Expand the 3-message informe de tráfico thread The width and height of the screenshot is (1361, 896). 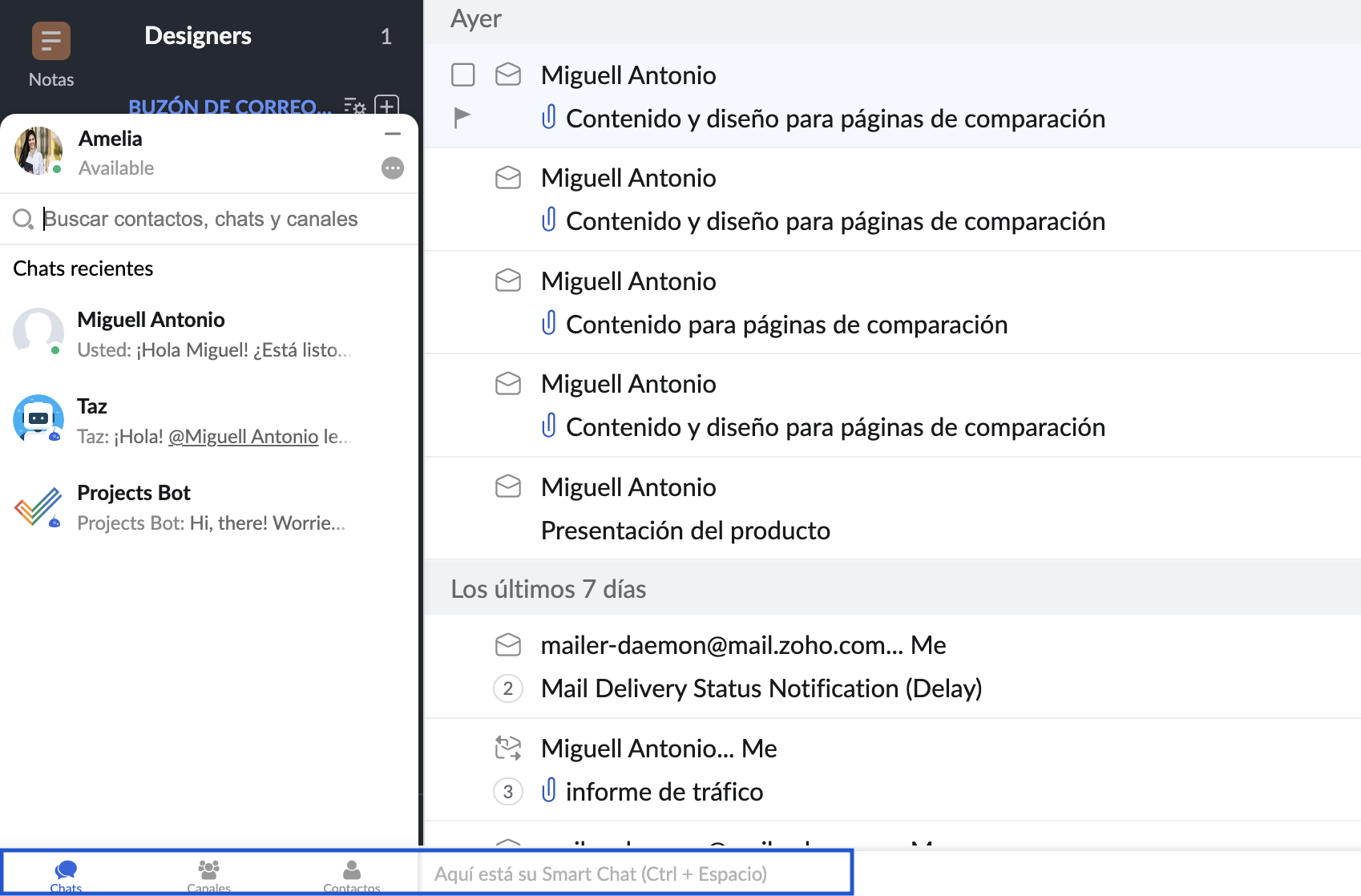coord(508,792)
